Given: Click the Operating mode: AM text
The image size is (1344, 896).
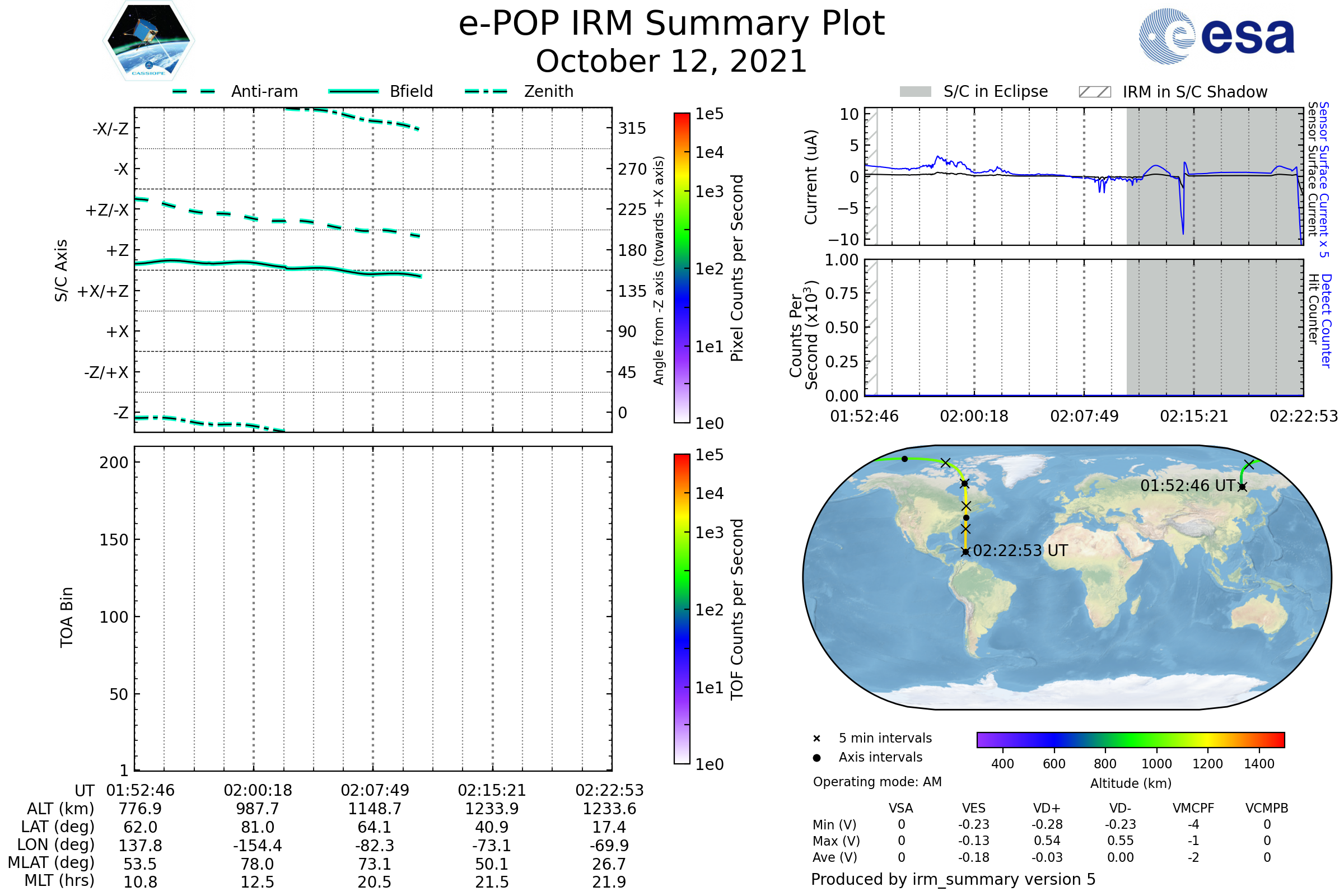Looking at the screenshot, I should [877, 782].
